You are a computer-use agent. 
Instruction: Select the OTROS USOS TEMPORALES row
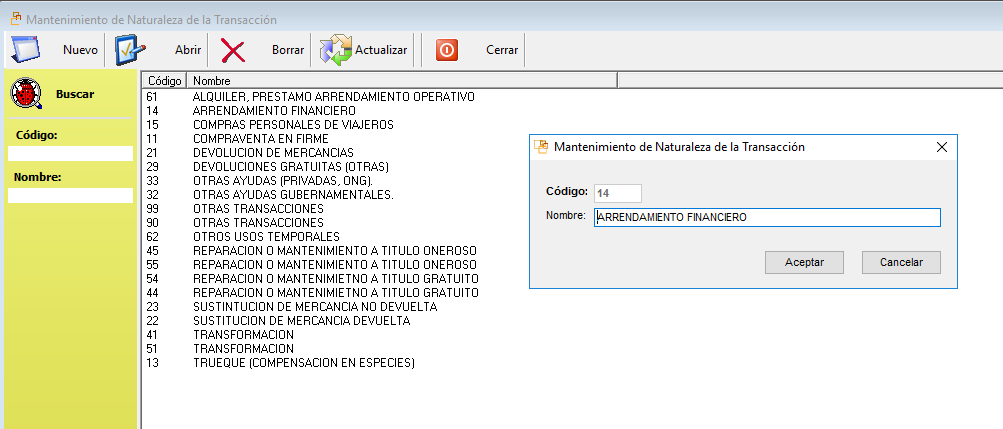(259, 237)
